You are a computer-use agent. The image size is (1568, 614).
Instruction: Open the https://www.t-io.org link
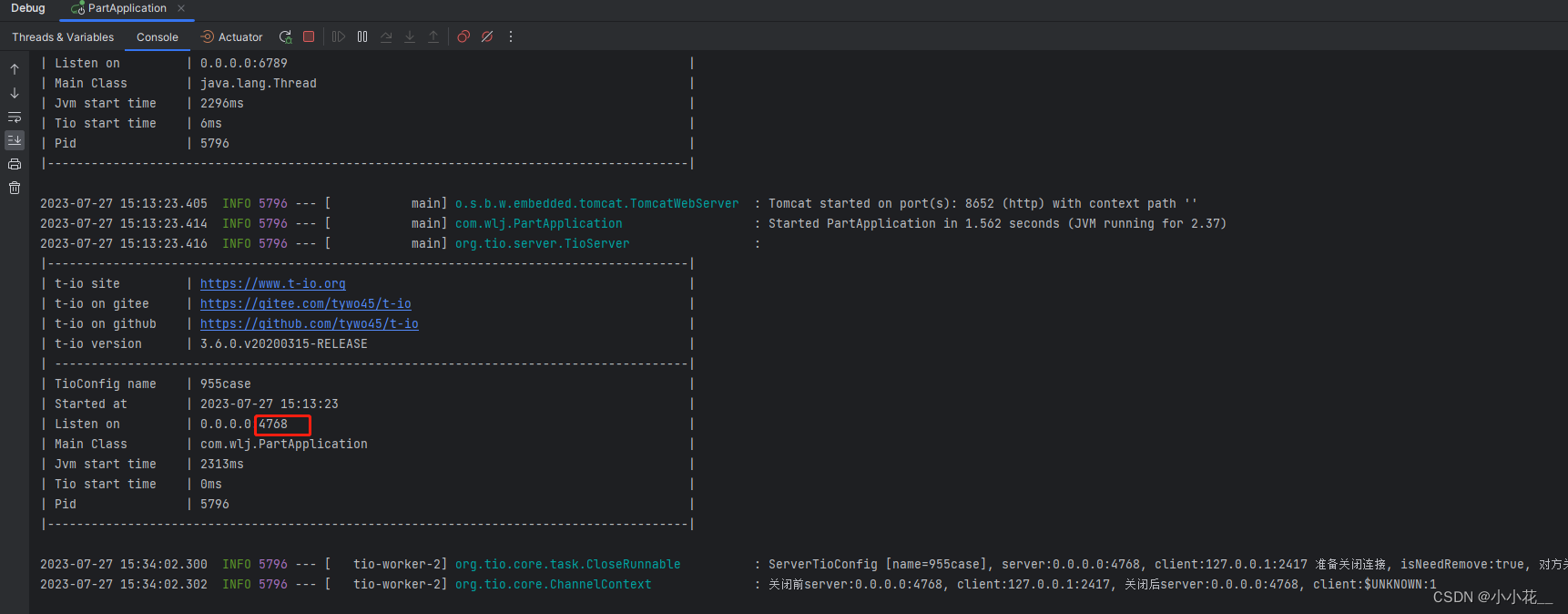tap(273, 283)
